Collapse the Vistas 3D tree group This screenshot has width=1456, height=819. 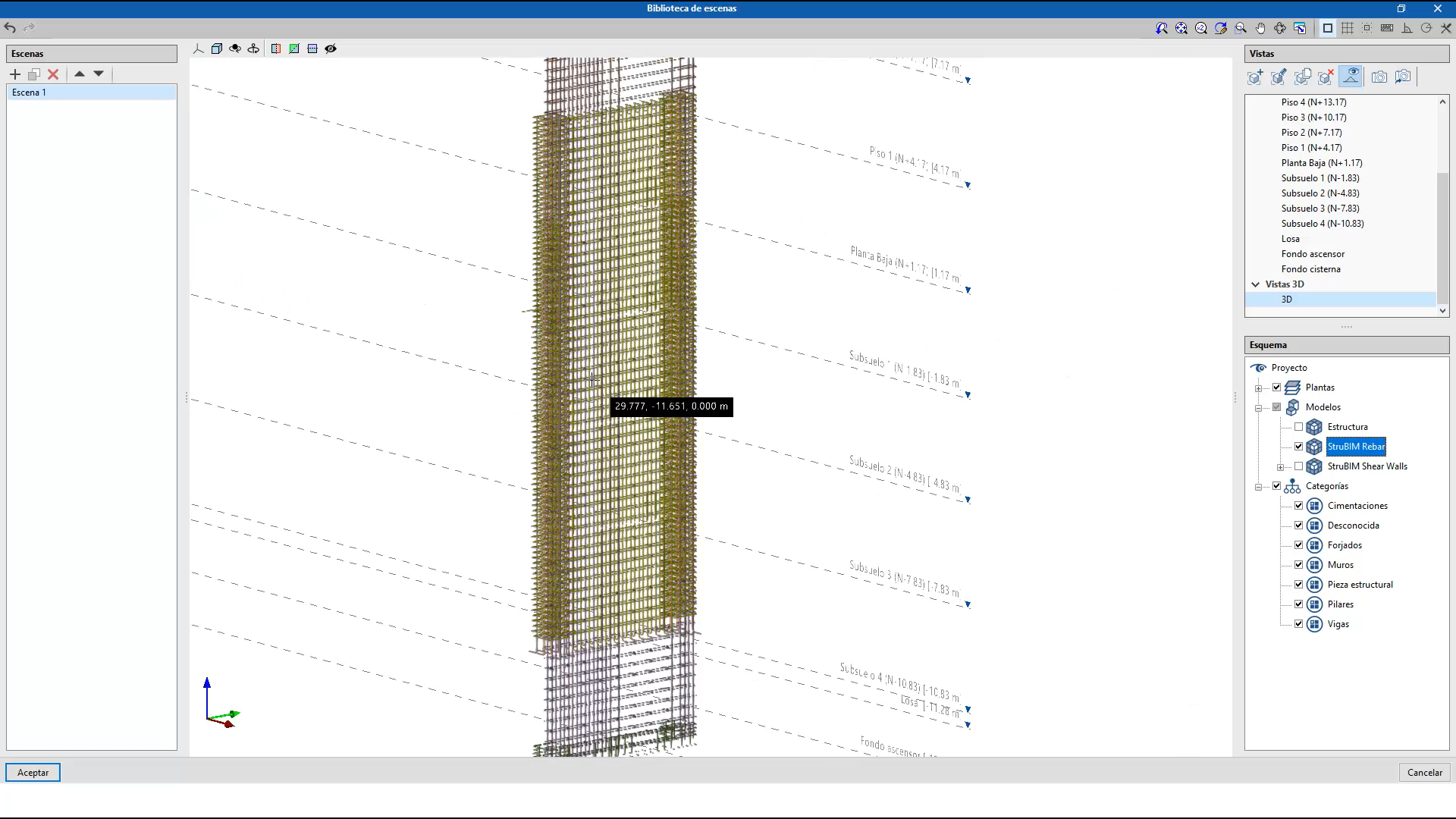click(x=1256, y=284)
